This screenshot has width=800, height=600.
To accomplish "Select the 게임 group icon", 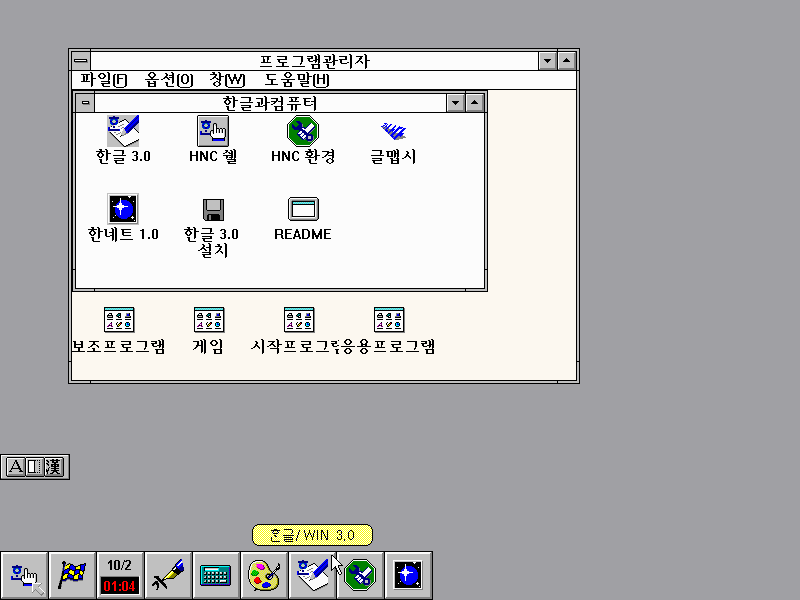I will pyautogui.click(x=209, y=320).
